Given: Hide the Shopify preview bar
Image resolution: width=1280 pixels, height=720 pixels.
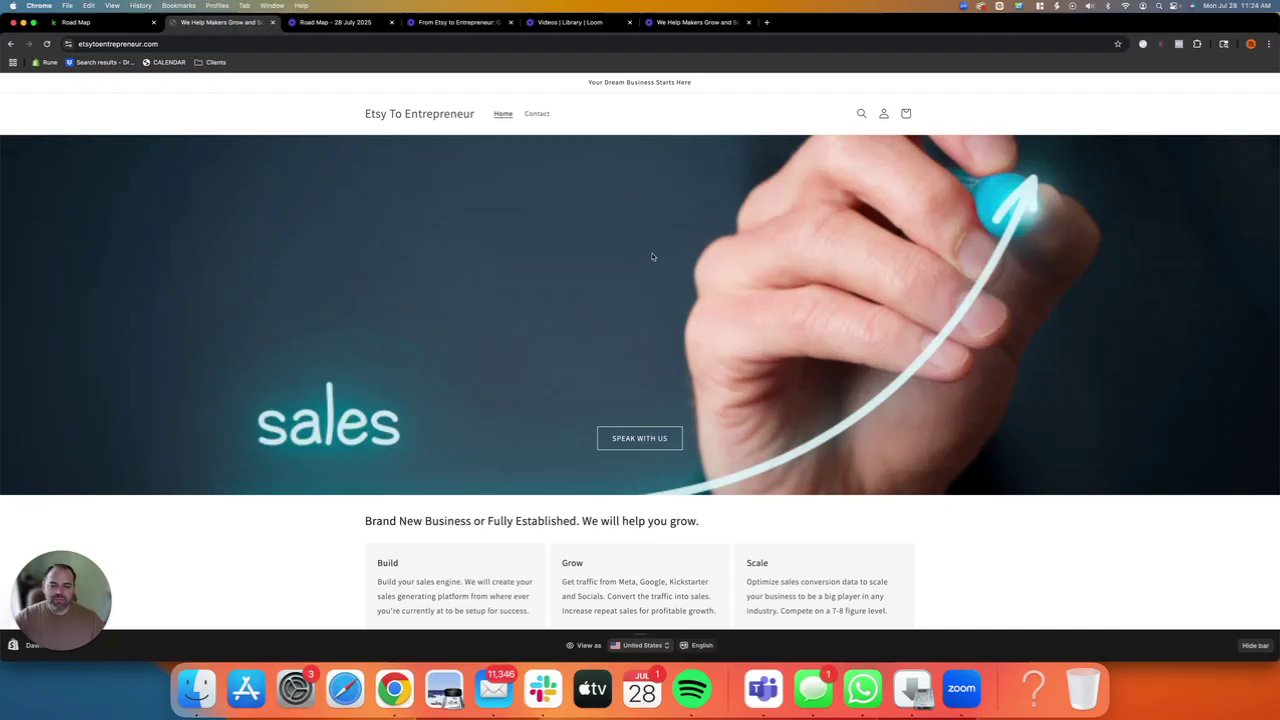Looking at the screenshot, I should click(1255, 645).
